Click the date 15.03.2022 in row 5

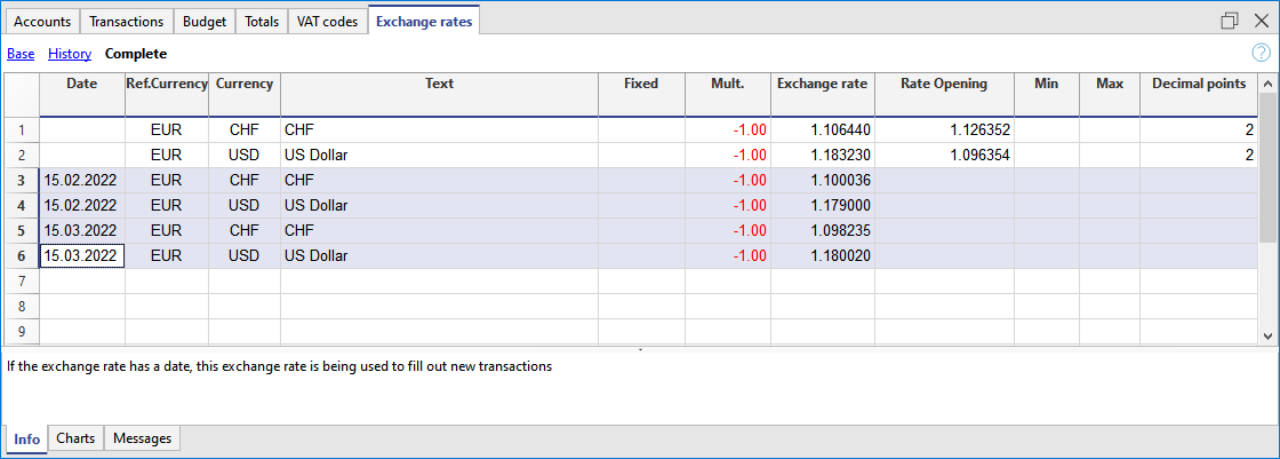[82, 230]
